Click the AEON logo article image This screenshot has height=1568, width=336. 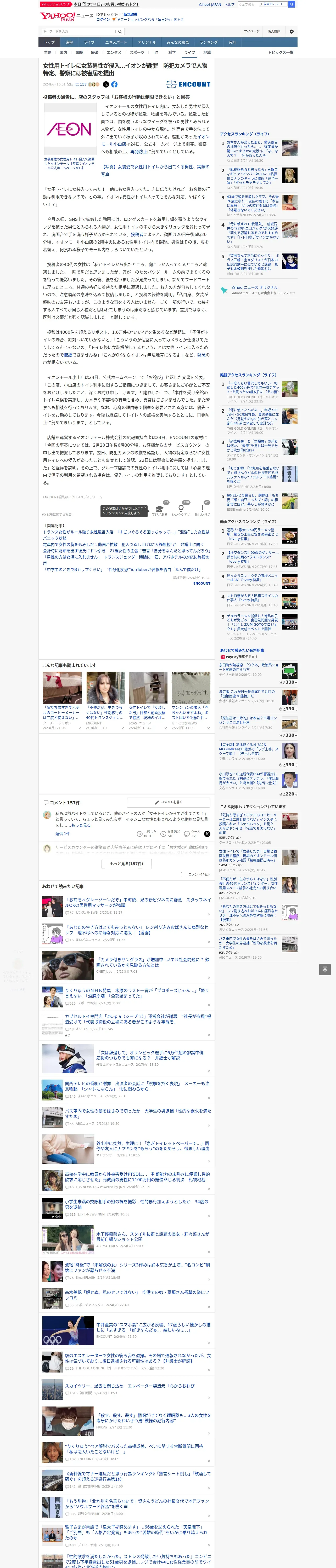point(70,129)
